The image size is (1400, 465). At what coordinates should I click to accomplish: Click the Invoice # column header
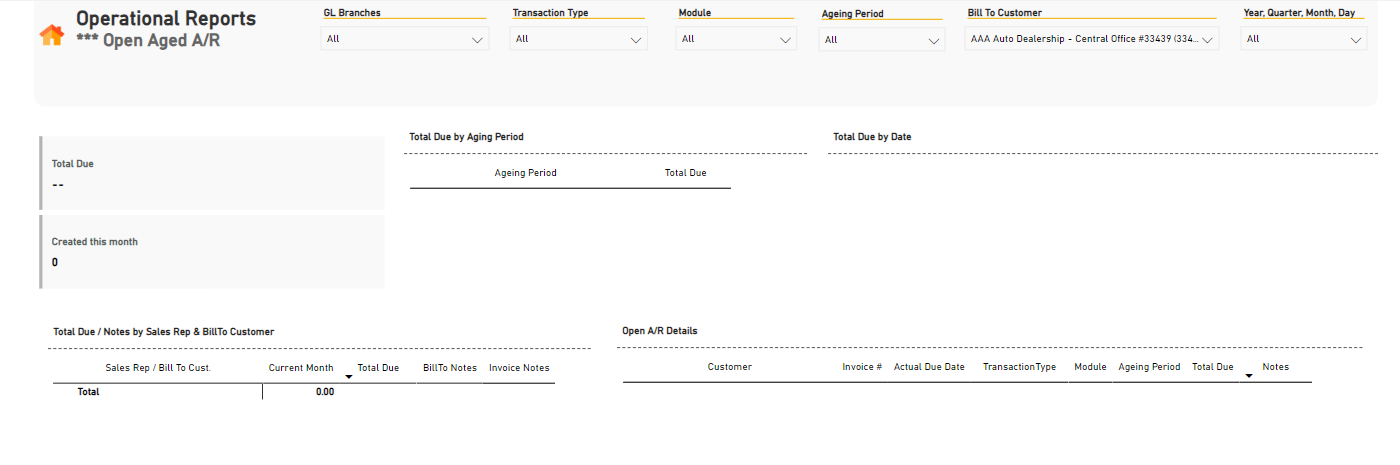tap(862, 367)
